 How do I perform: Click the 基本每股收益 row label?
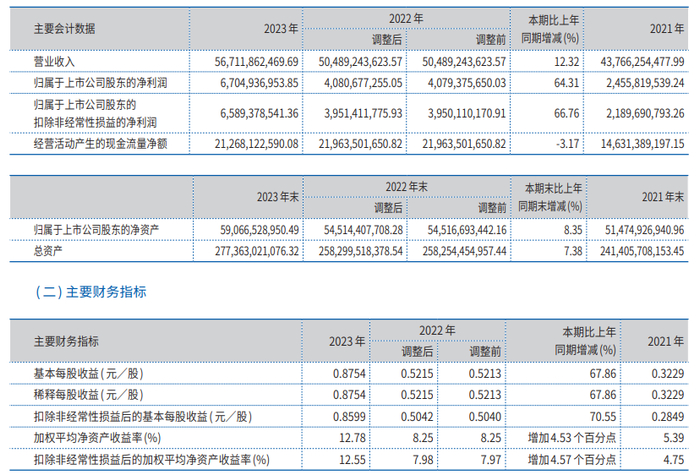(88, 374)
